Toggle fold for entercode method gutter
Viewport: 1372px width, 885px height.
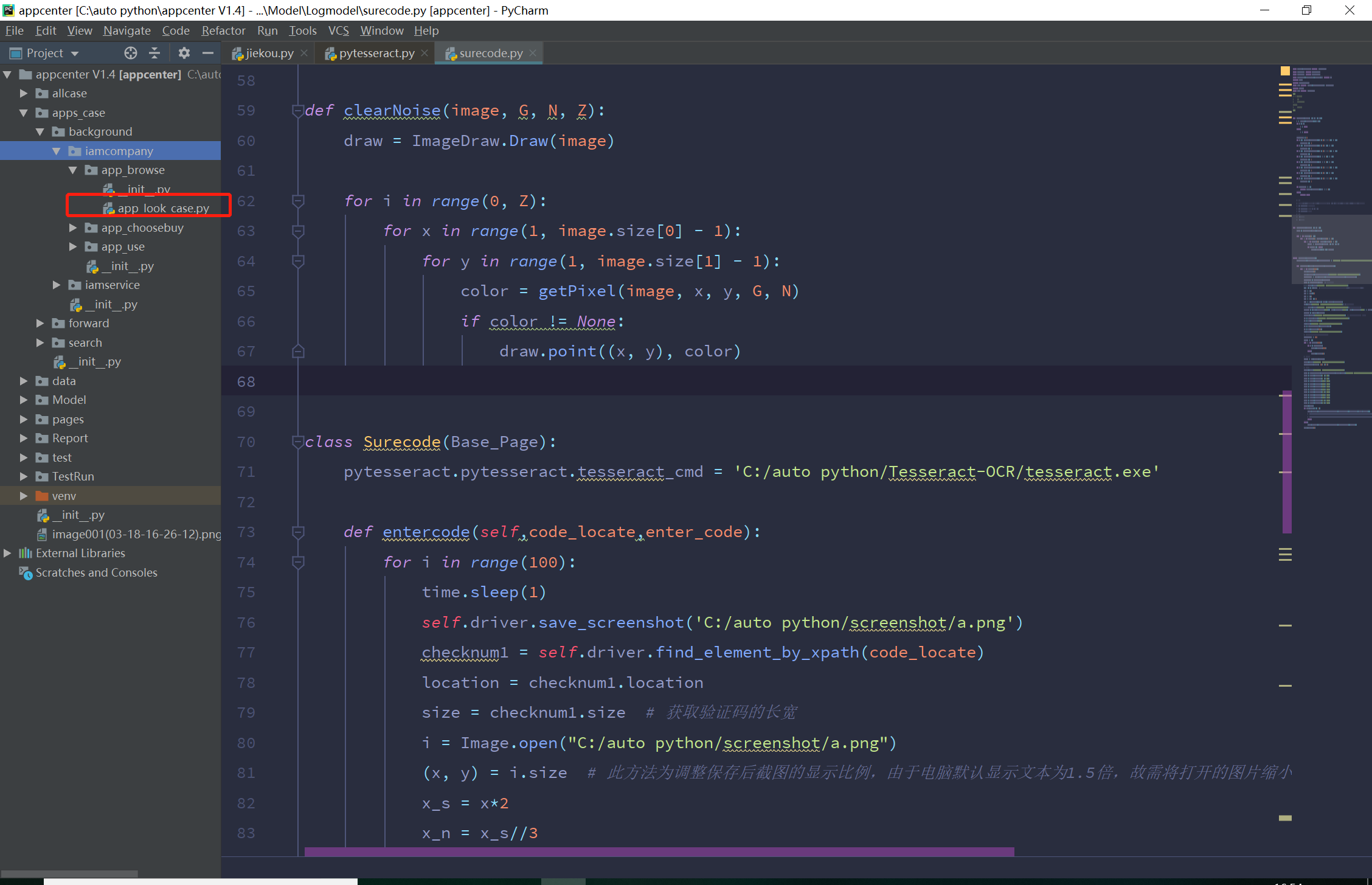298,532
